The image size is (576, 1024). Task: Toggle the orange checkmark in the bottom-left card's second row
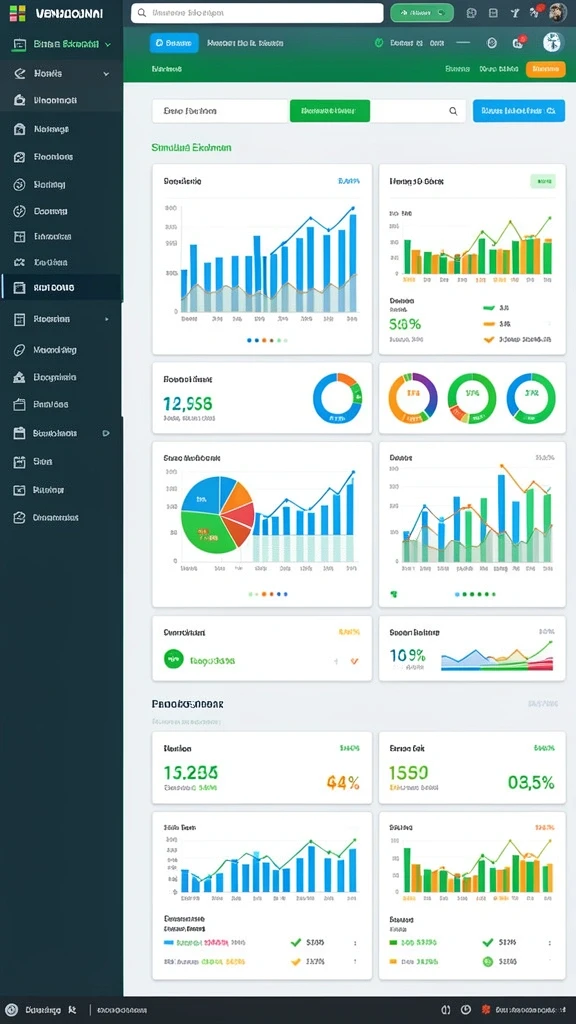(x=296, y=961)
